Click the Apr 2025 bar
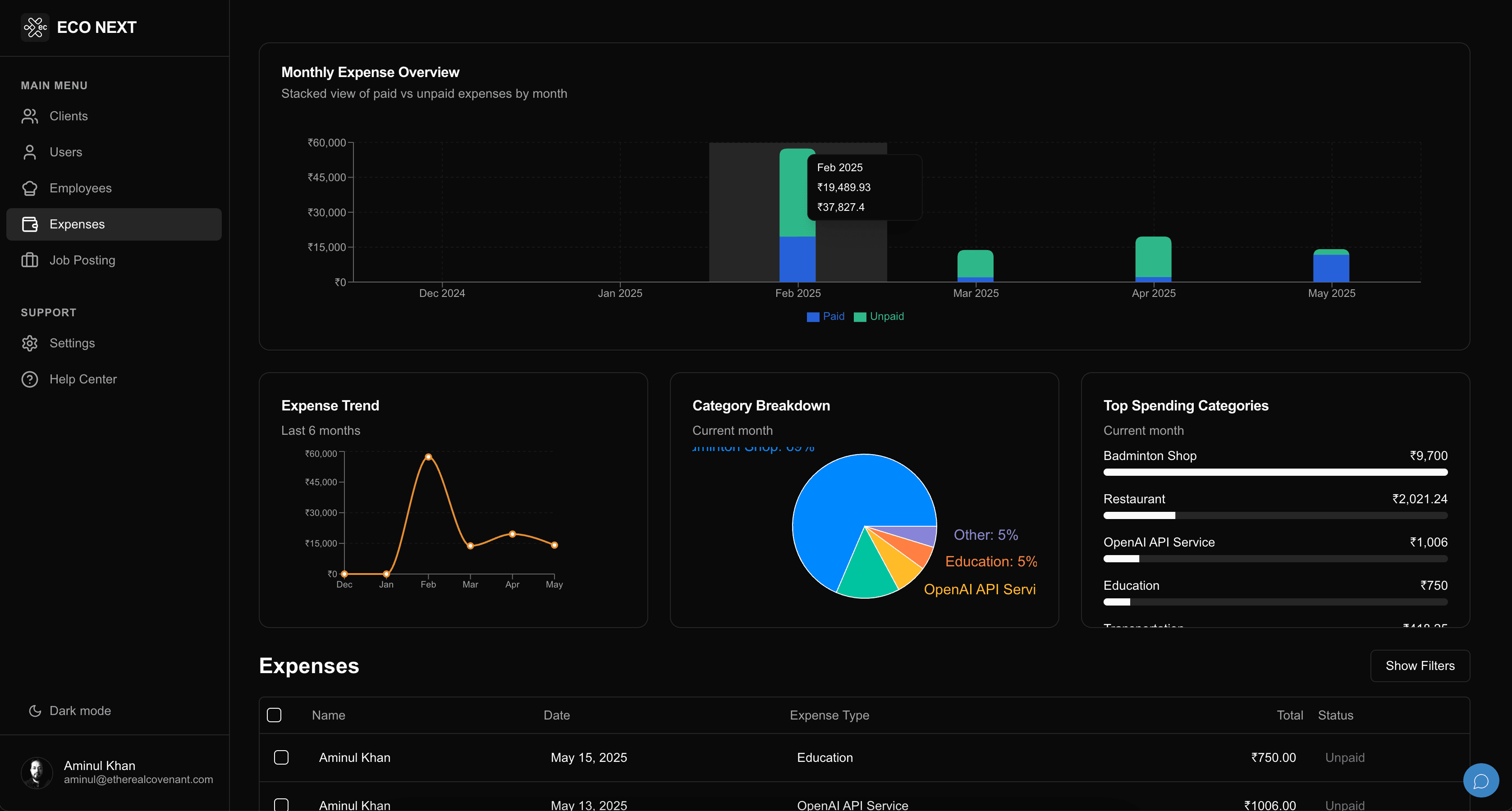 (x=1153, y=259)
